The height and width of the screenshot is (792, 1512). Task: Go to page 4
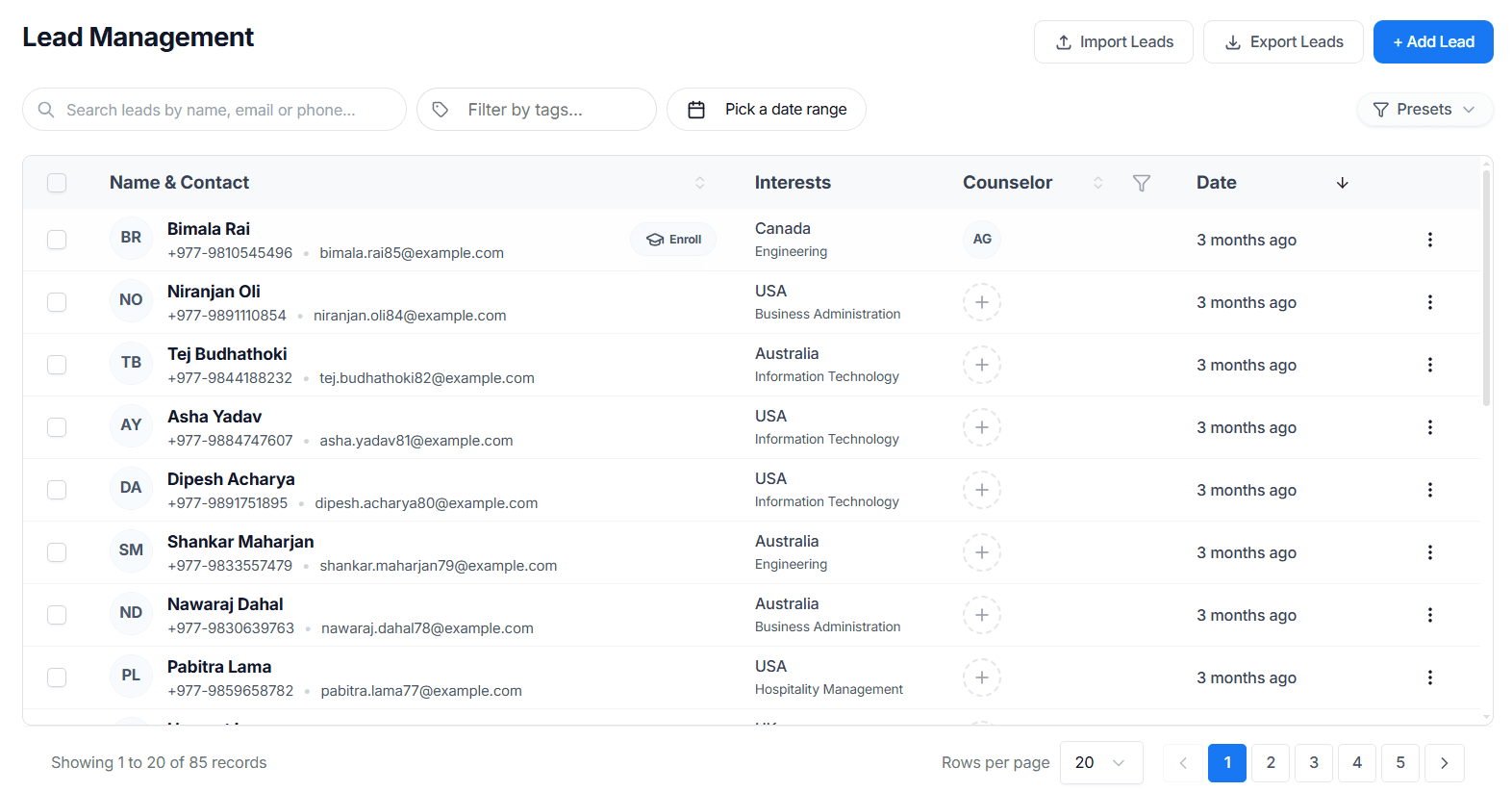(x=1357, y=763)
